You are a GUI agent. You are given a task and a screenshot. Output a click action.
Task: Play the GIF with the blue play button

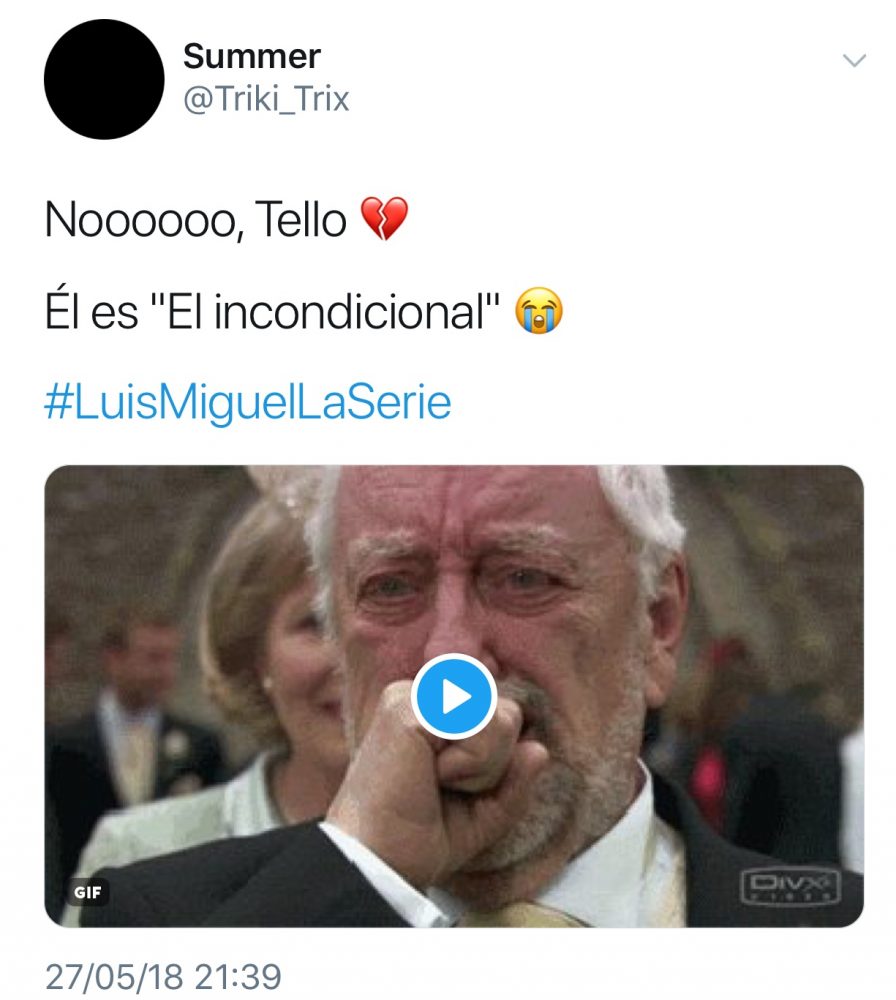455,696
